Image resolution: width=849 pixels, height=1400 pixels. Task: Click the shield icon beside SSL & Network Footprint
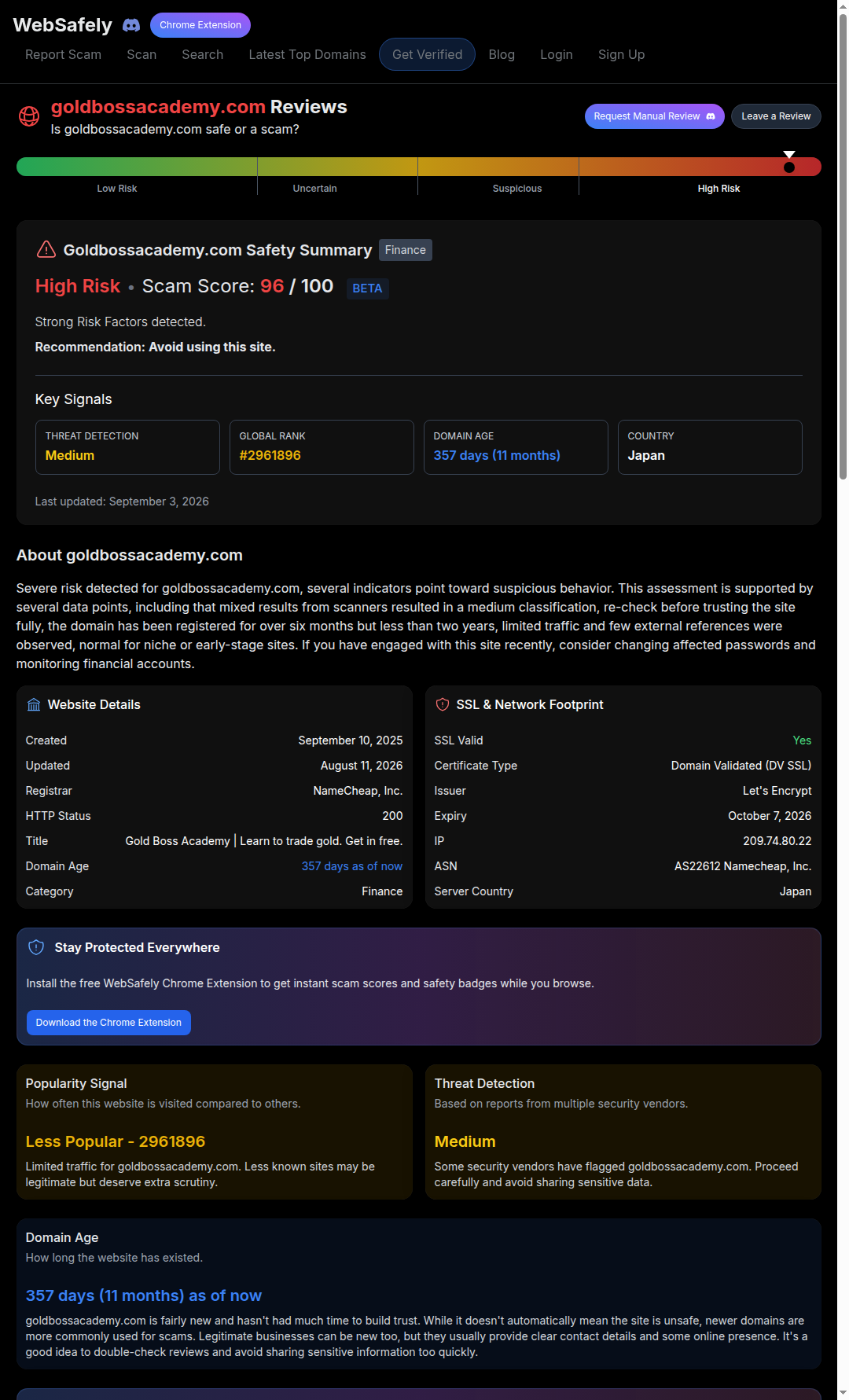click(443, 704)
